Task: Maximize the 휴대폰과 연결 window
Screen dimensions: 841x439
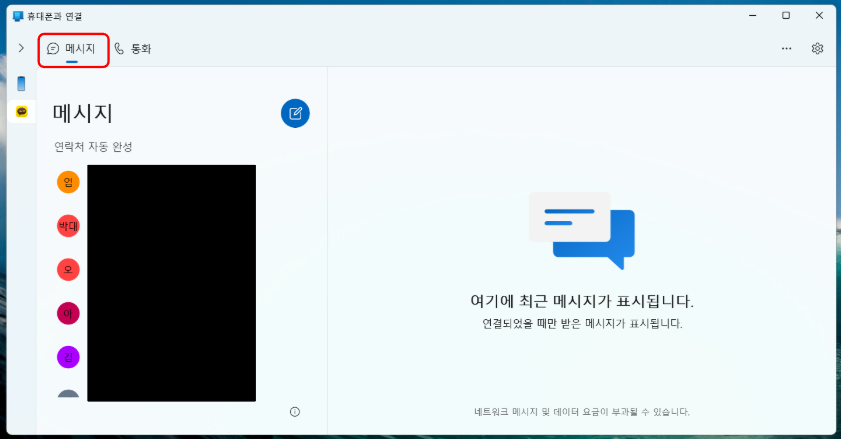Action: [x=786, y=16]
